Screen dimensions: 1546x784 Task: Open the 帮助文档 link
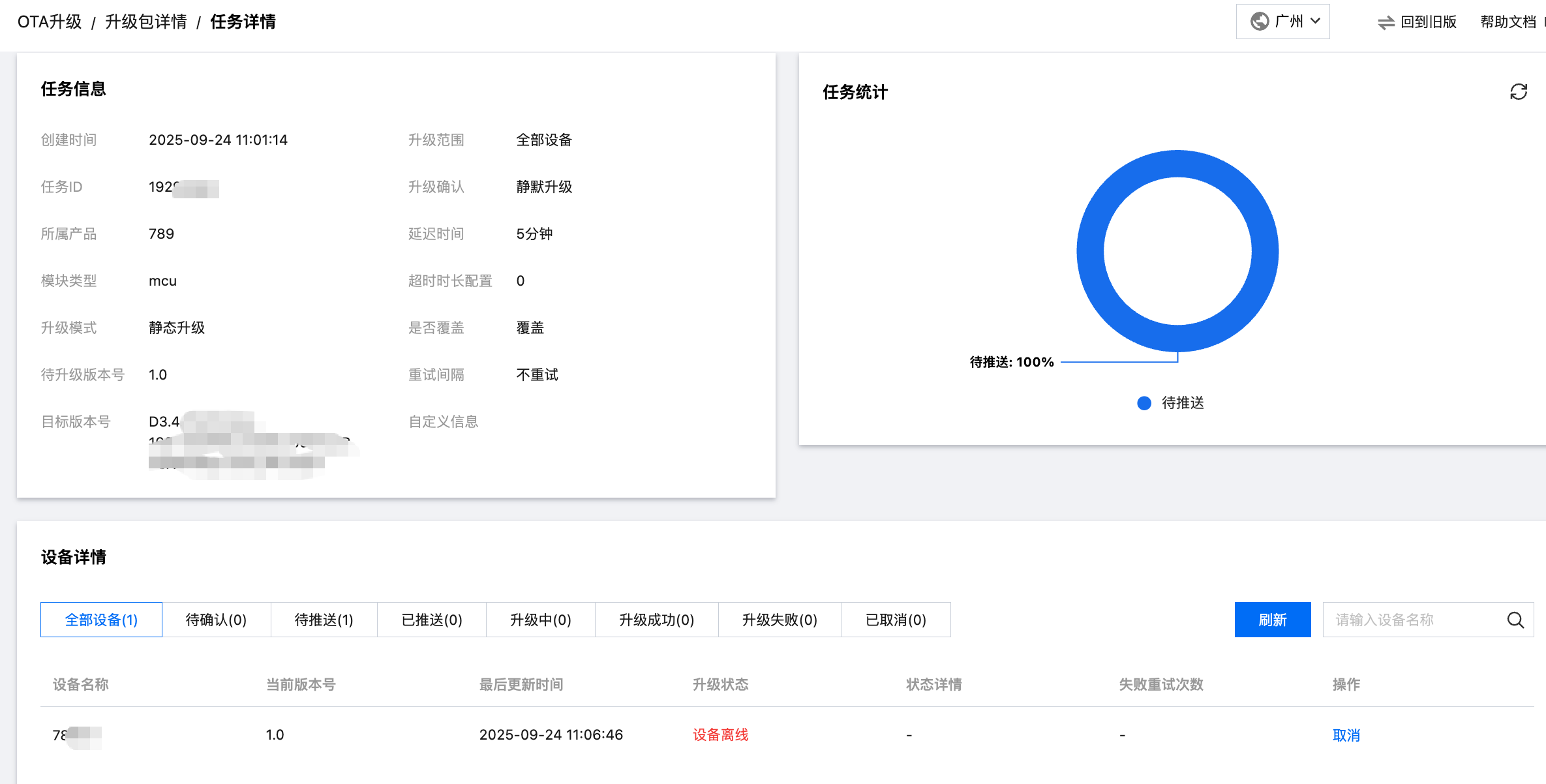point(1508,22)
